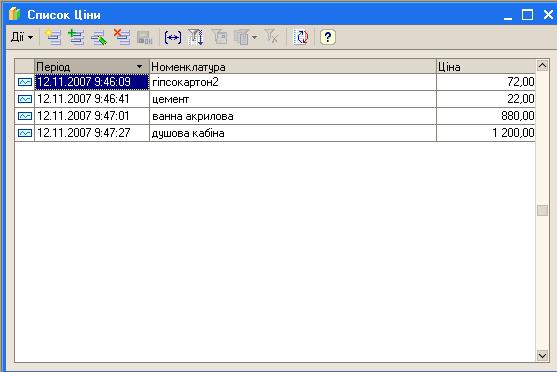Delete record red X icon
The height and width of the screenshot is (372, 557).
(122, 37)
